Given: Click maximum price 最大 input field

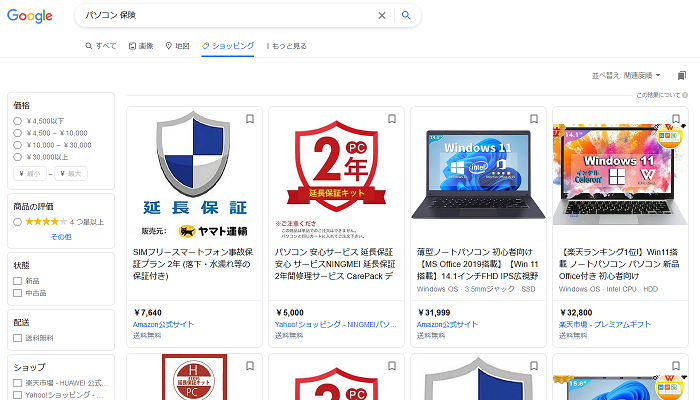Looking at the screenshot, I should (x=71, y=174).
